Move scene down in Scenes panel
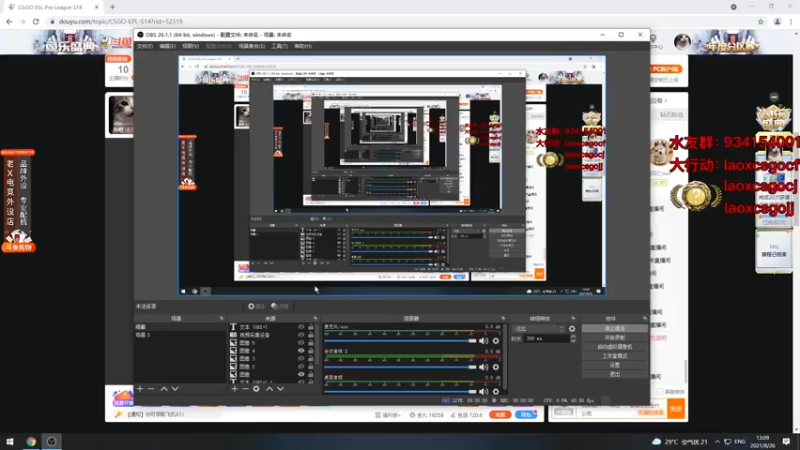 click(x=175, y=389)
